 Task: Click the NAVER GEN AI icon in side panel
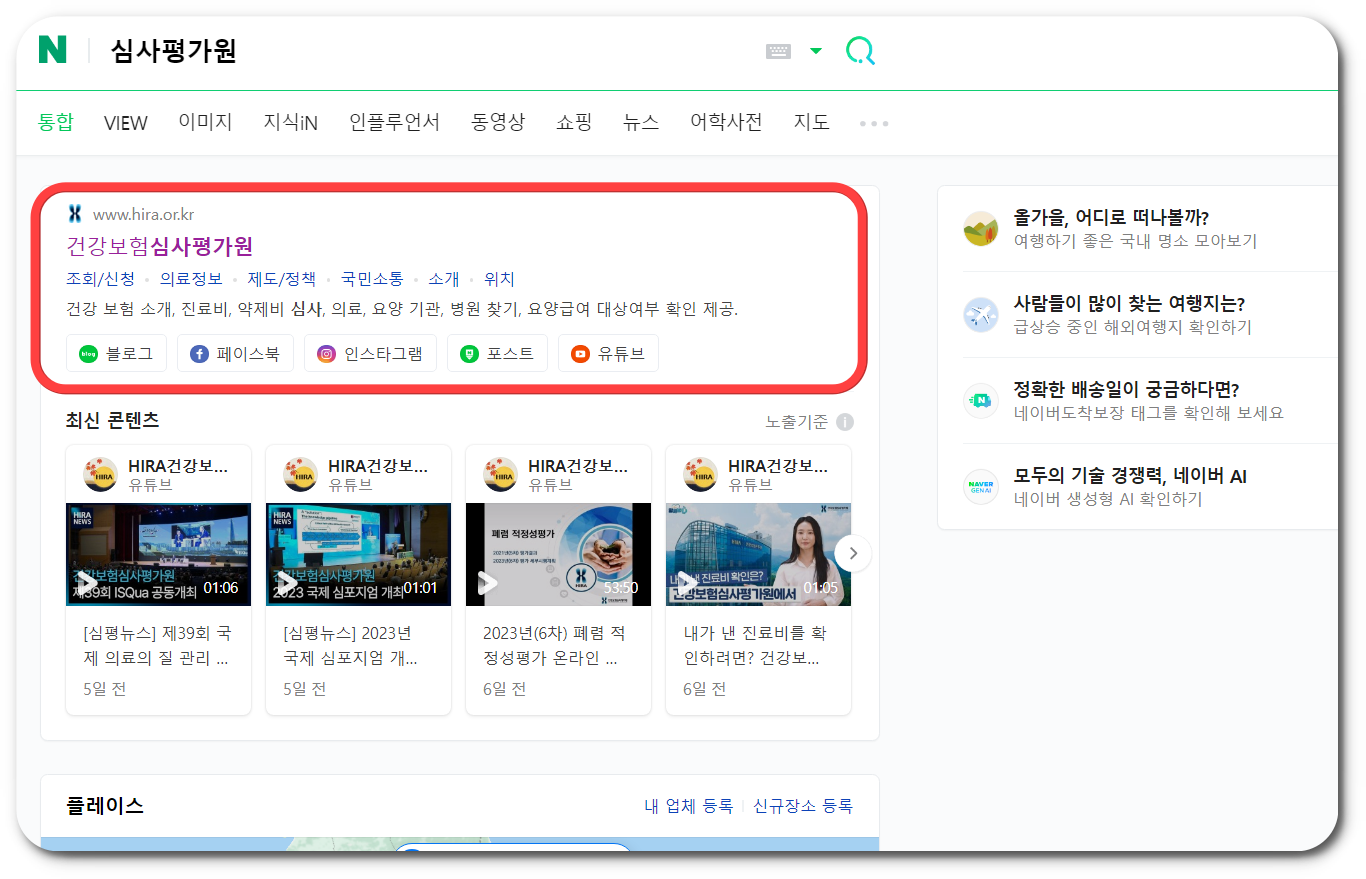click(980, 487)
